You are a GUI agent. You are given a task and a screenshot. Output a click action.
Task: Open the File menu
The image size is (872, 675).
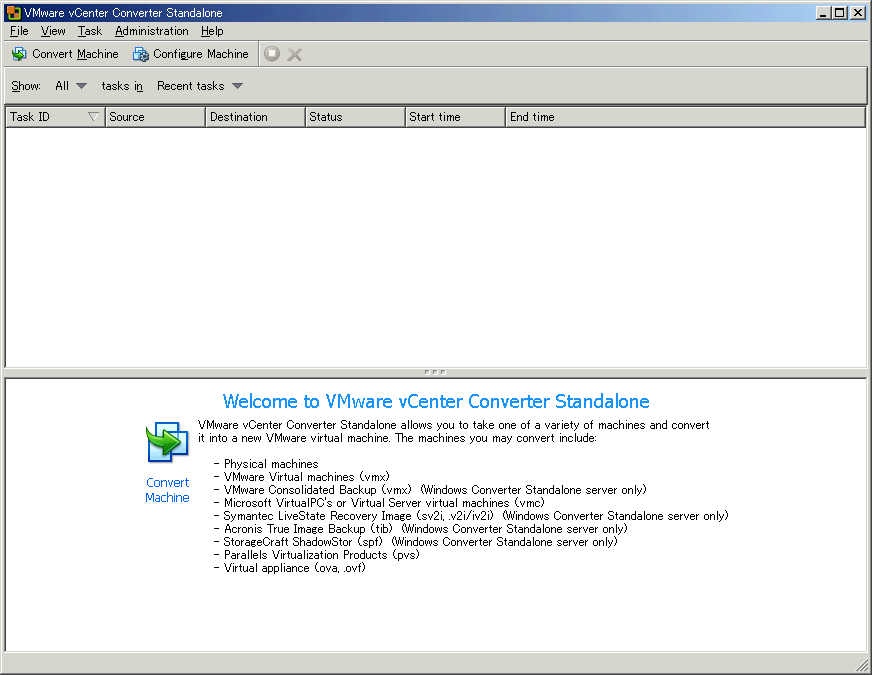point(19,31)
